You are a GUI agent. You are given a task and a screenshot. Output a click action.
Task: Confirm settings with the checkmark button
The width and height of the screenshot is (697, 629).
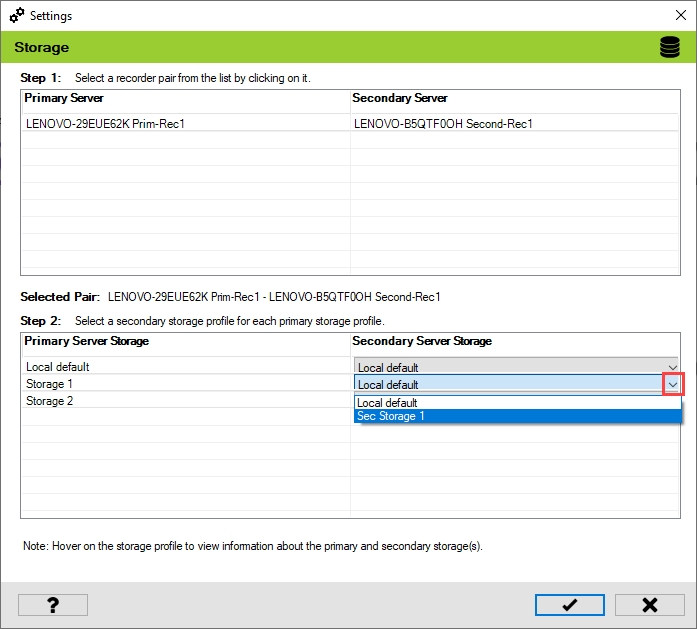569,605
